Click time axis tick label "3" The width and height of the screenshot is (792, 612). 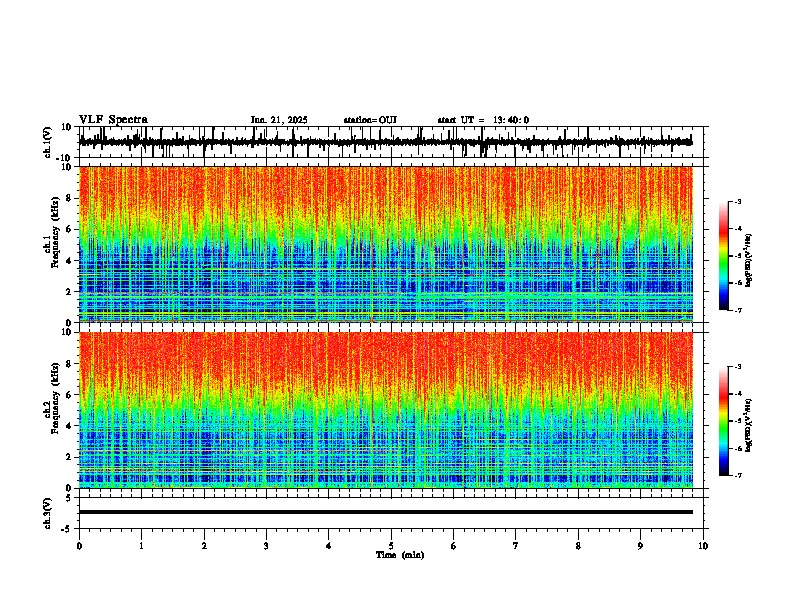tap(266, 546)
